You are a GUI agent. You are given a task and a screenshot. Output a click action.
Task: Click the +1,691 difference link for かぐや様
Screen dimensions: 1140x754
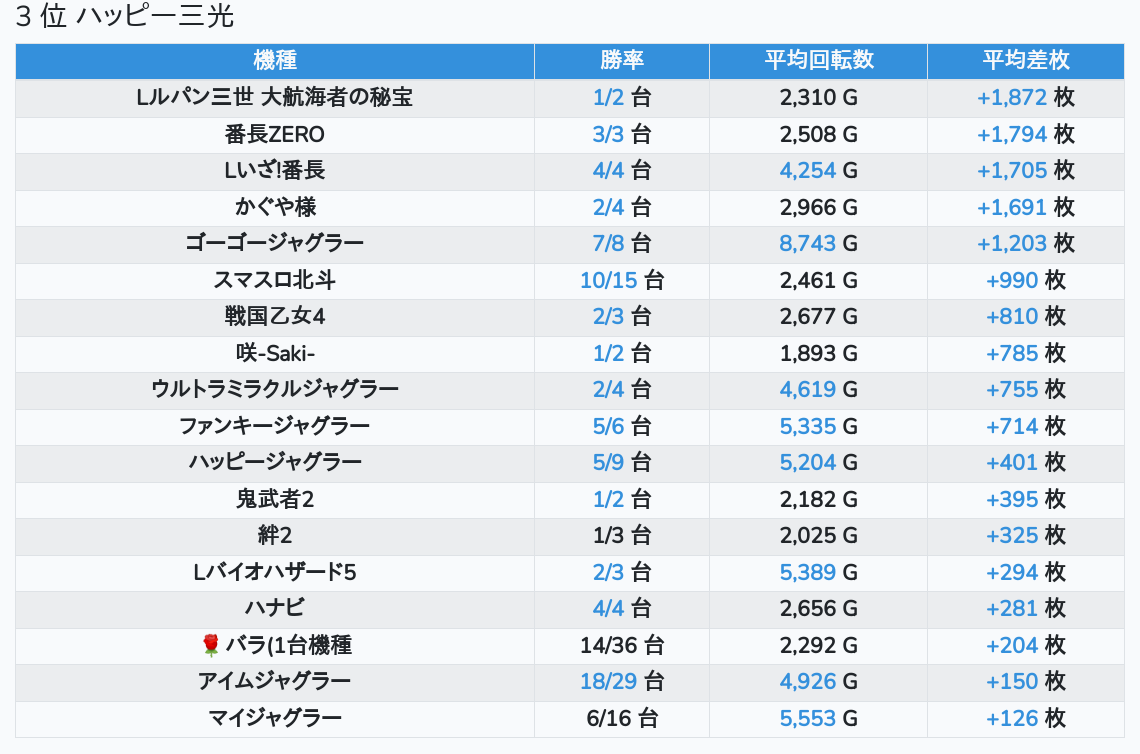click(x=1012, y=207)
